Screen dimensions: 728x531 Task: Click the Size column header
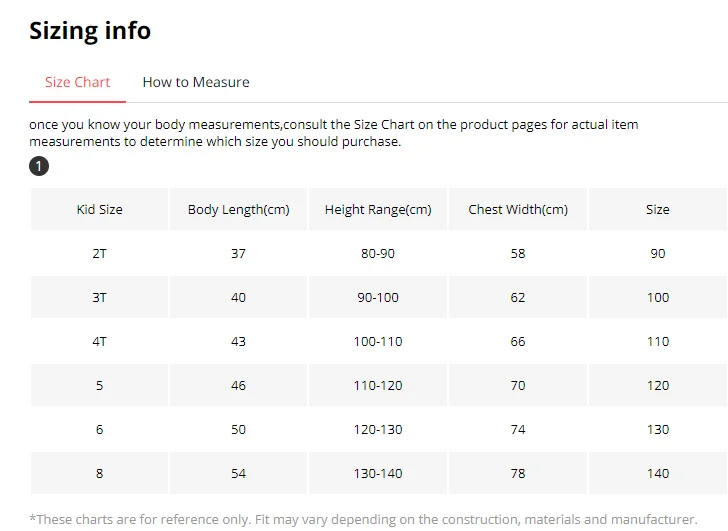point(658,209)
